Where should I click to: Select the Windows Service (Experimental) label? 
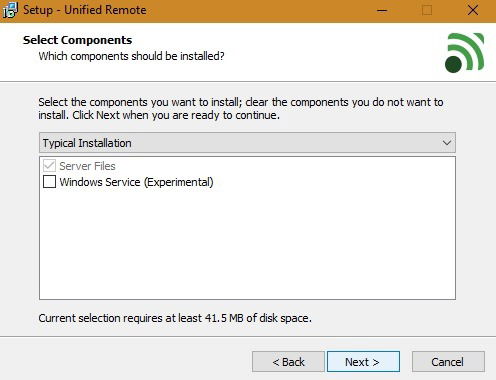136,182
